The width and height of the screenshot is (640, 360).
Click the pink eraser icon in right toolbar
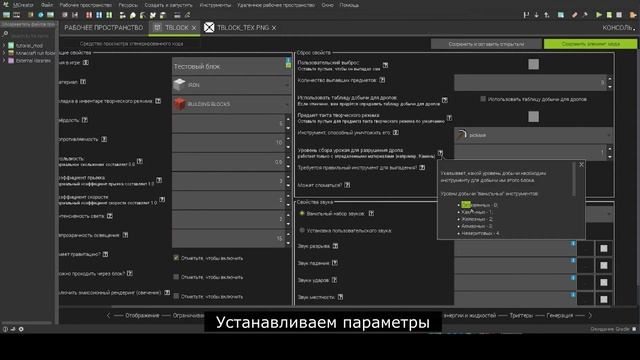pos(574,15)
